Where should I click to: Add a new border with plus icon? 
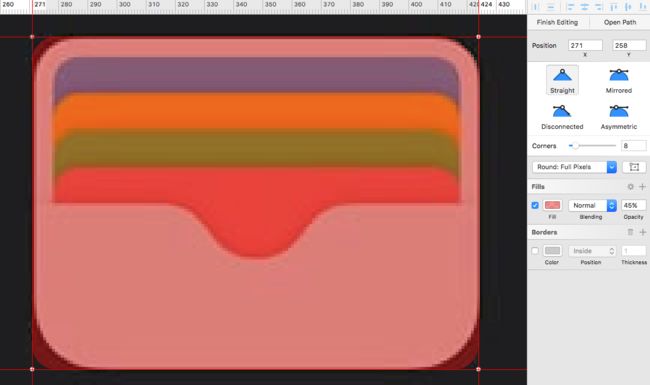pos(643,232)
